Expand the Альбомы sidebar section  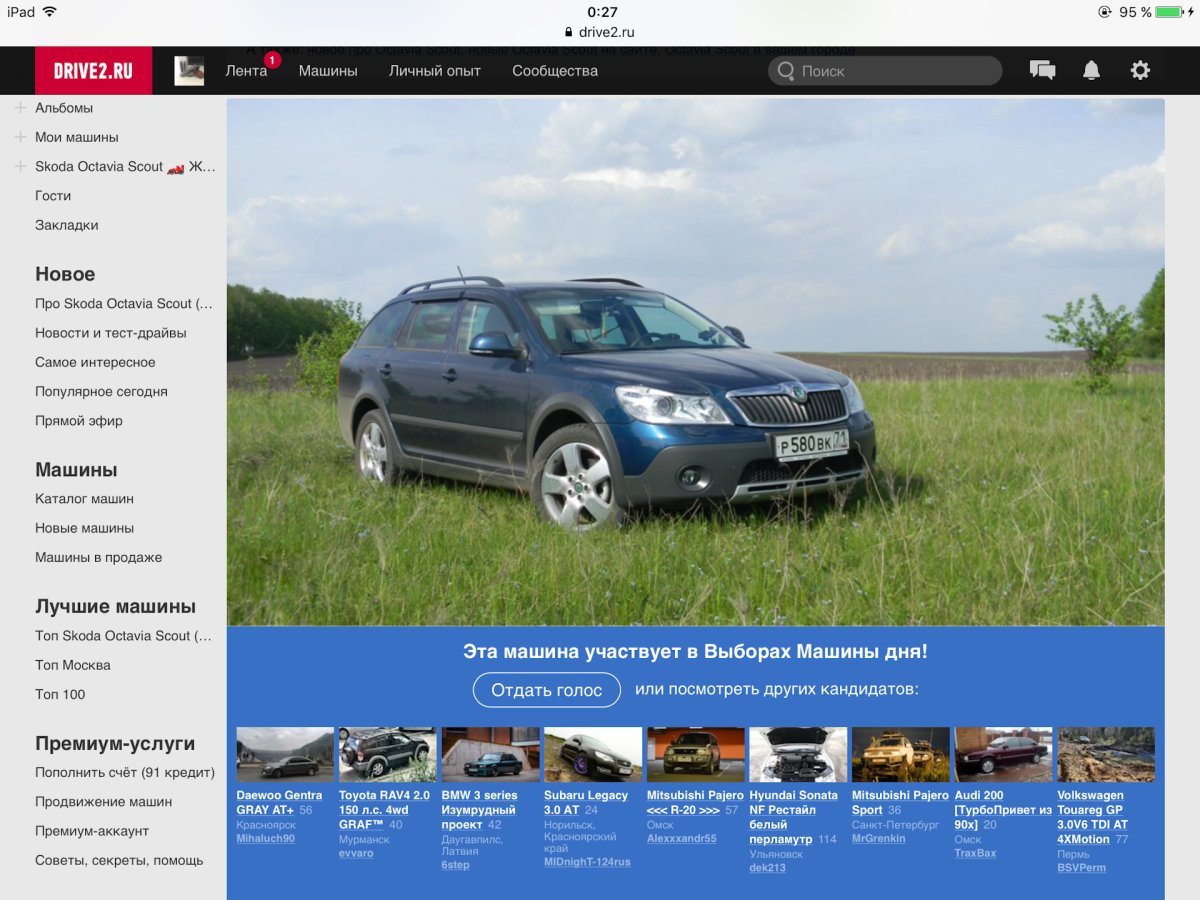(20, 108)
